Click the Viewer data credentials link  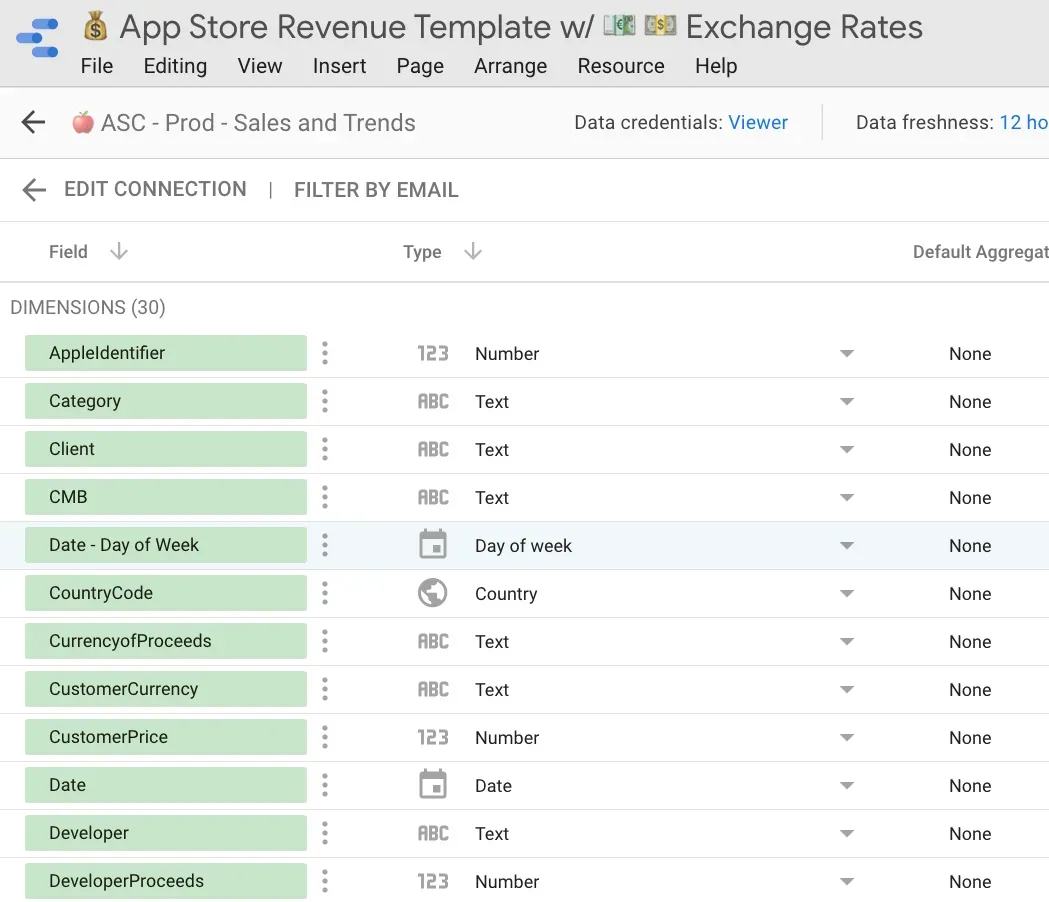click(758, 122)
